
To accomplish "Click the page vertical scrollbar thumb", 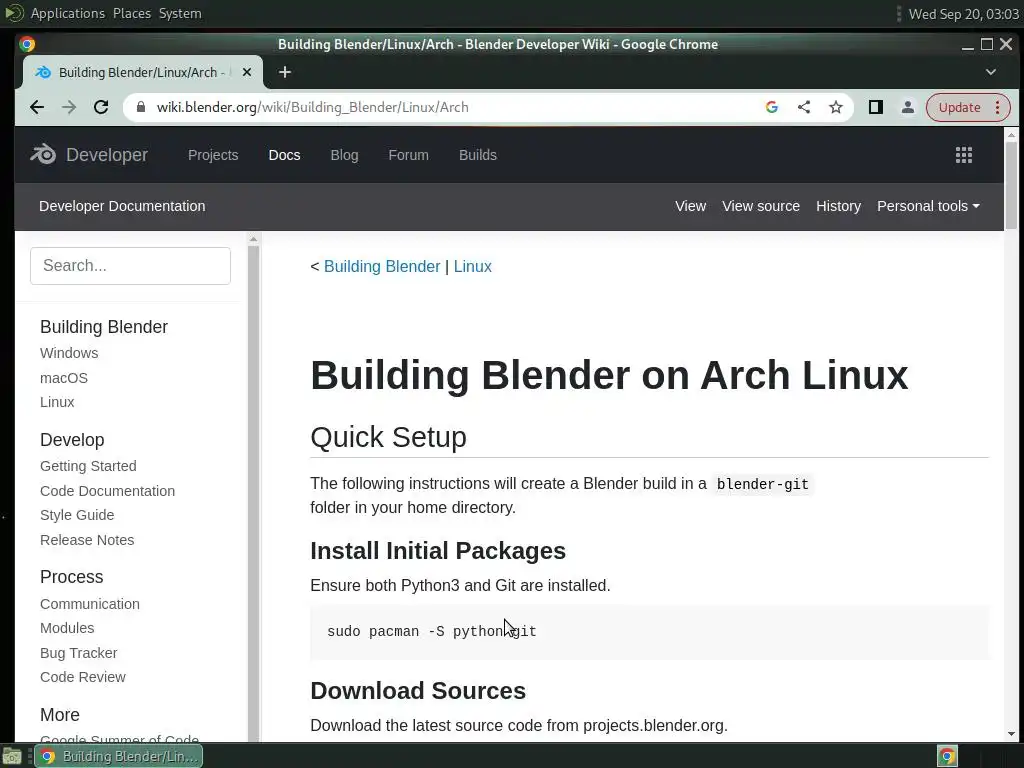I will point(1011,185).
